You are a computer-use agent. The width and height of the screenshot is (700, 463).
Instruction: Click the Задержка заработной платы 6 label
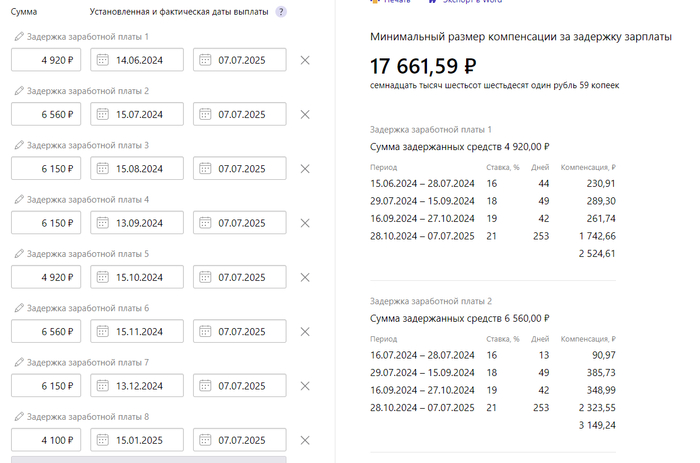87,308
